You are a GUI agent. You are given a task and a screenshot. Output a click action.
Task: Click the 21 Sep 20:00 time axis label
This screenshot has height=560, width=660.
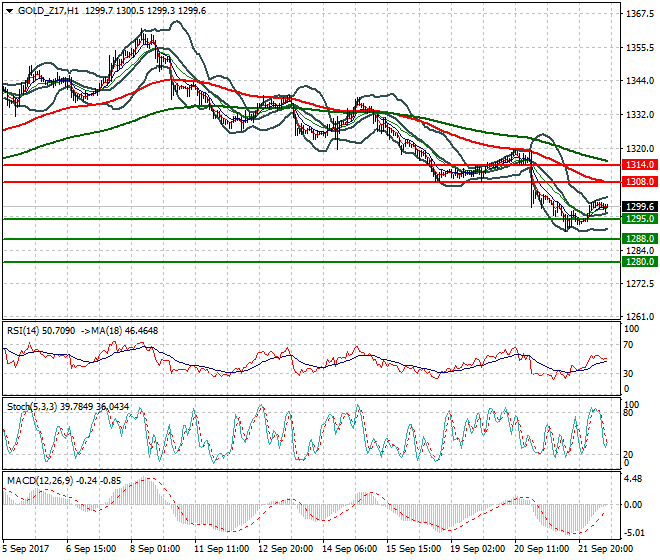(x=606, y=549)
